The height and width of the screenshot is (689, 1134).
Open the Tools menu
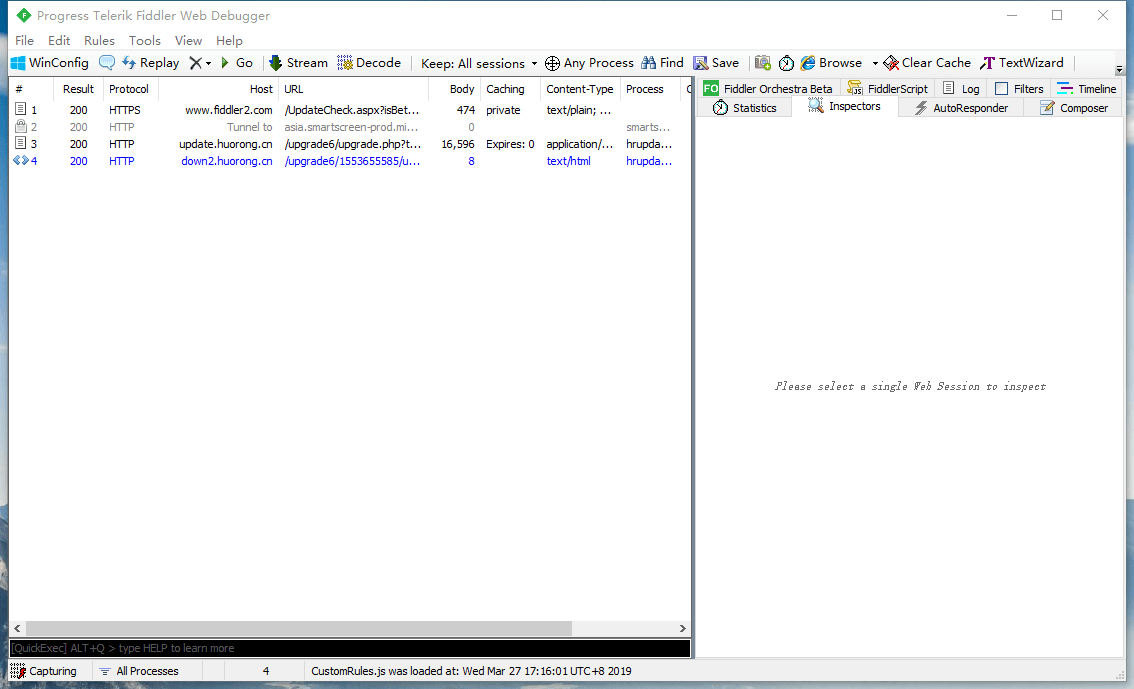pos(145,40)
